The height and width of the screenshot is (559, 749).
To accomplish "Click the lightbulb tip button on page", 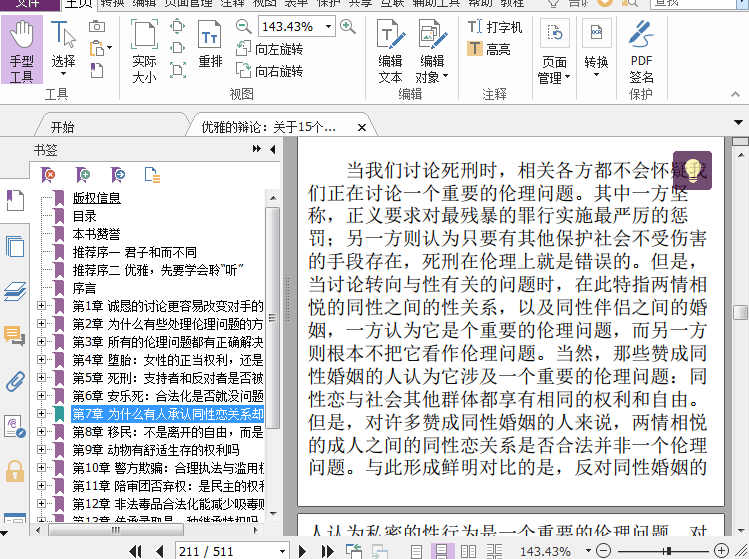I will tap(692, 171).
